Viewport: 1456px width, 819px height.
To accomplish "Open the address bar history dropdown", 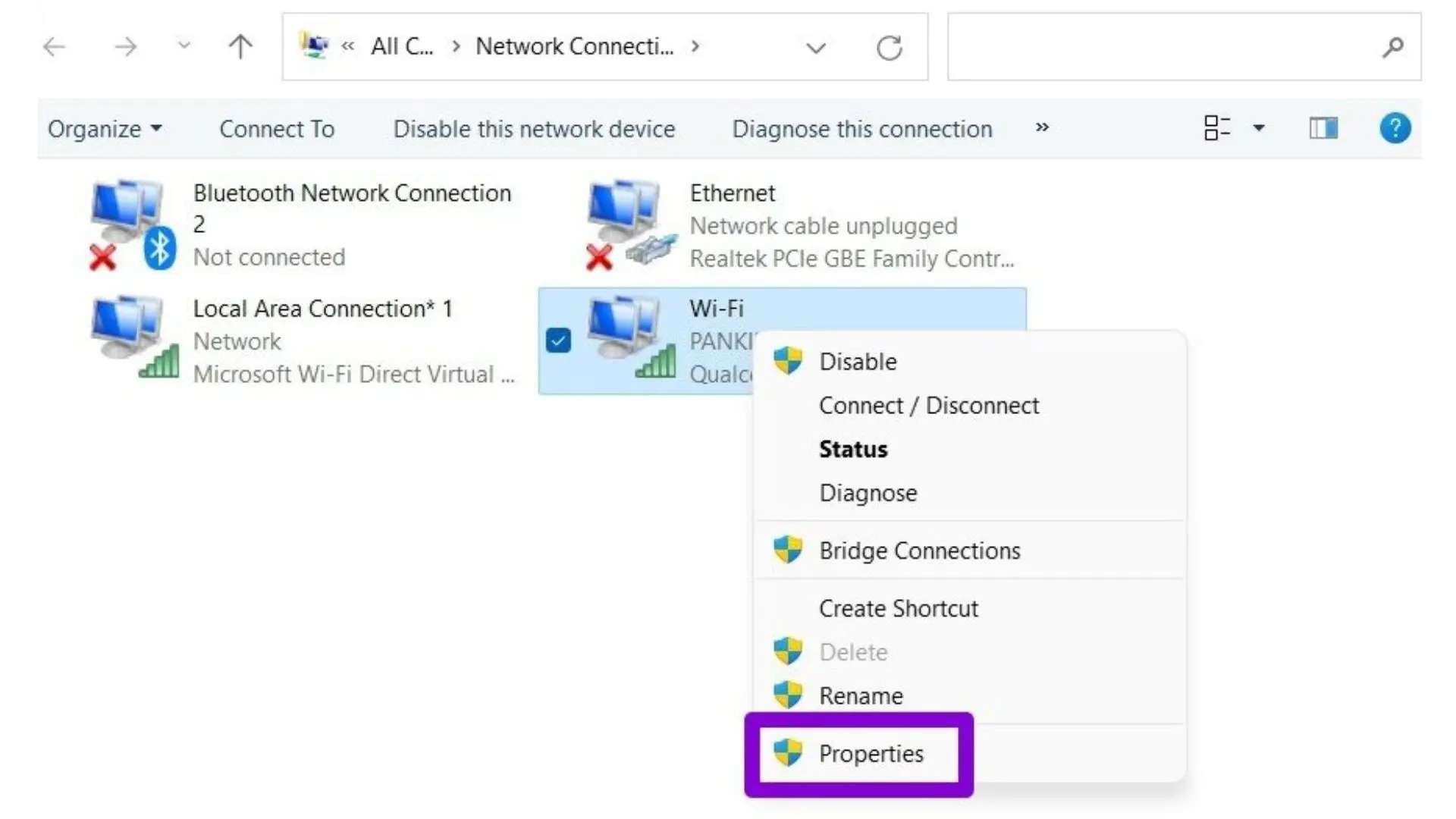I will (816, 48).
